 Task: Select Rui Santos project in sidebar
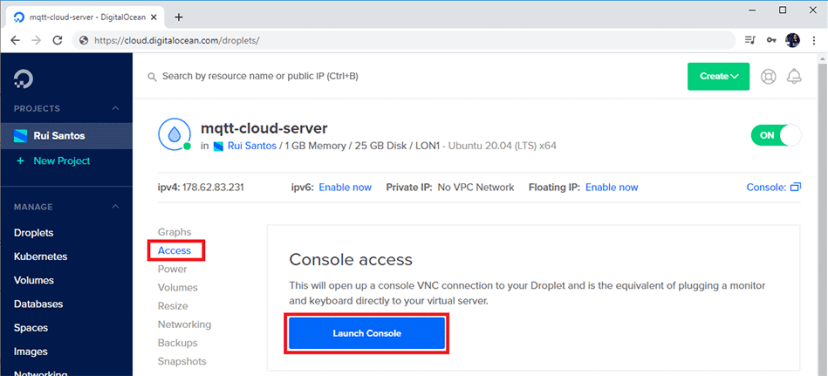[x=67, y=136]
